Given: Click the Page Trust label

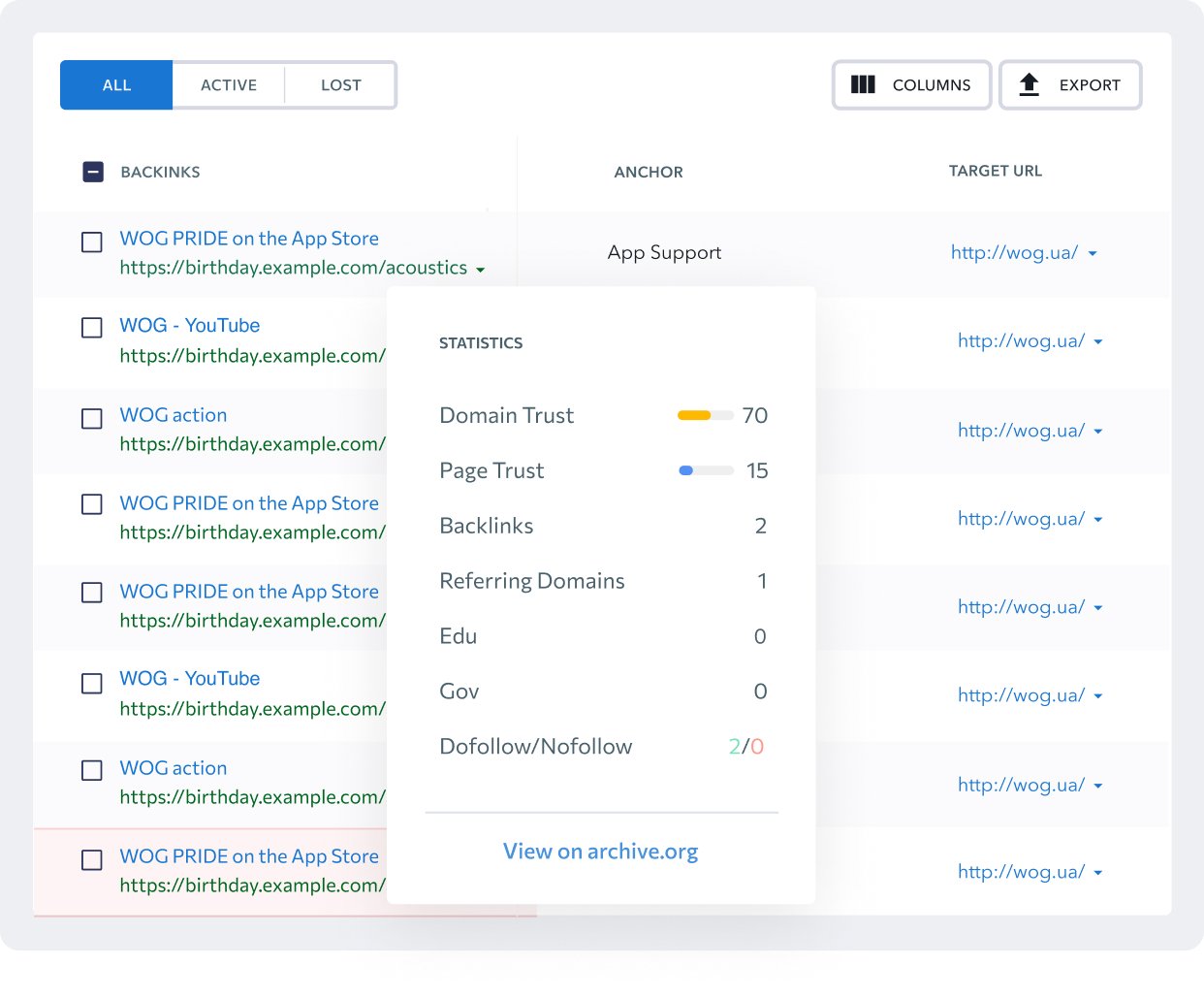Looking at the screenshot, I should click(491, 471).
